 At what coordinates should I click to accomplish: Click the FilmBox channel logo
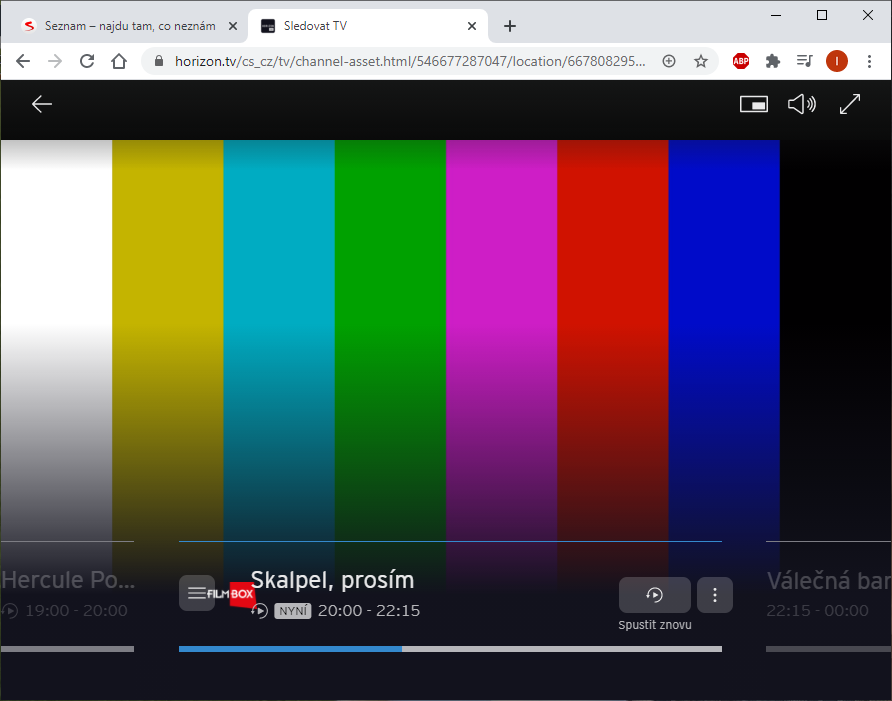(x=231, y=594)
